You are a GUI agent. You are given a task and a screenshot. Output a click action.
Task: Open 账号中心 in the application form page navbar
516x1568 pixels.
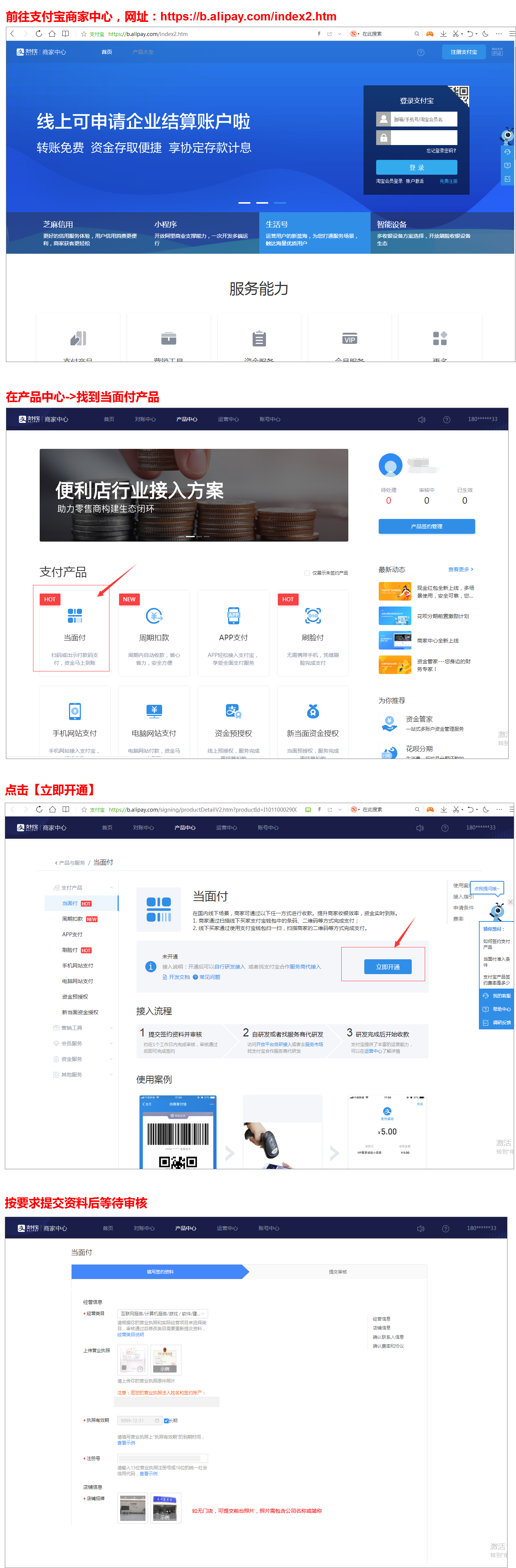click(x=268, y=1228)
